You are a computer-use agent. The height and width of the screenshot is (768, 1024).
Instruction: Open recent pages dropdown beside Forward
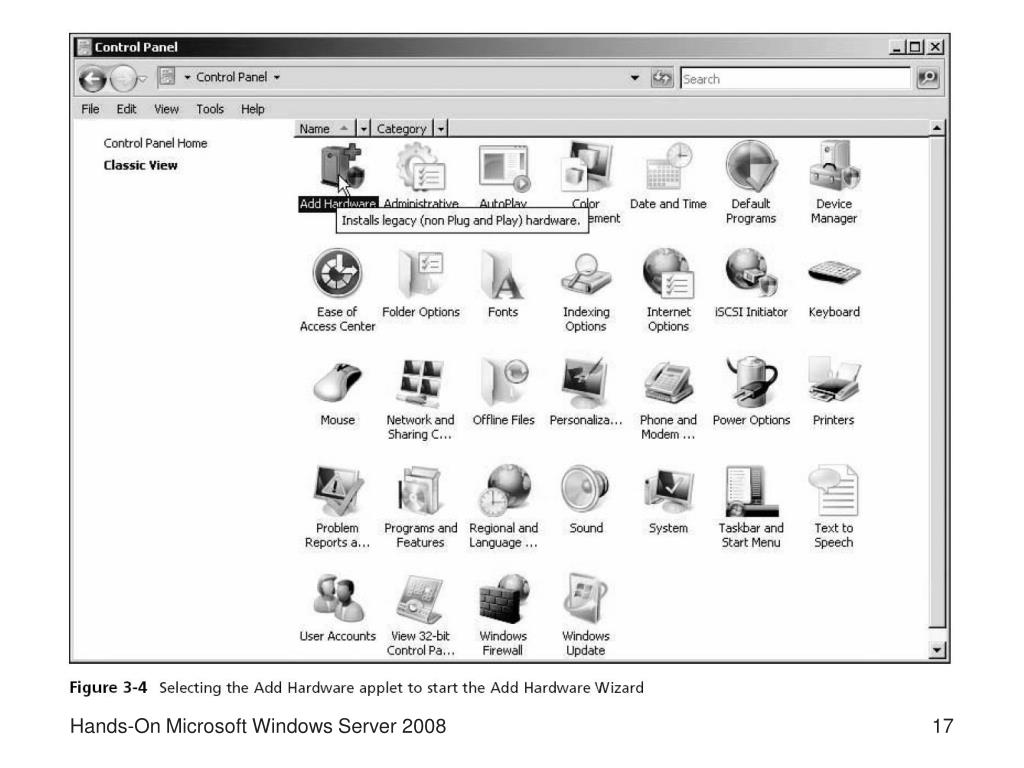pos(142,79)
